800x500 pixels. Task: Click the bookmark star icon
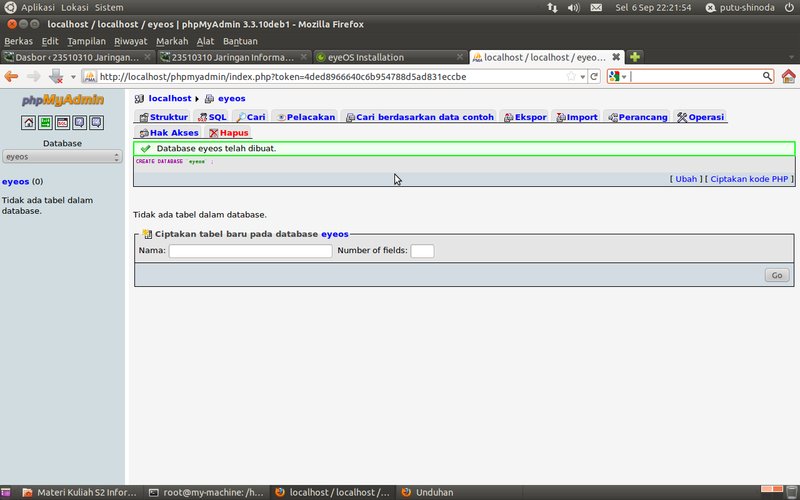pos(571,77)
